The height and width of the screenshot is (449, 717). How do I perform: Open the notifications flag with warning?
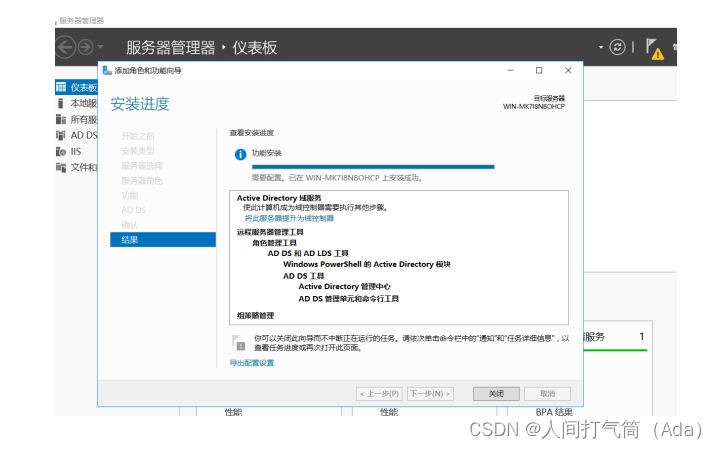click(654, 48)
